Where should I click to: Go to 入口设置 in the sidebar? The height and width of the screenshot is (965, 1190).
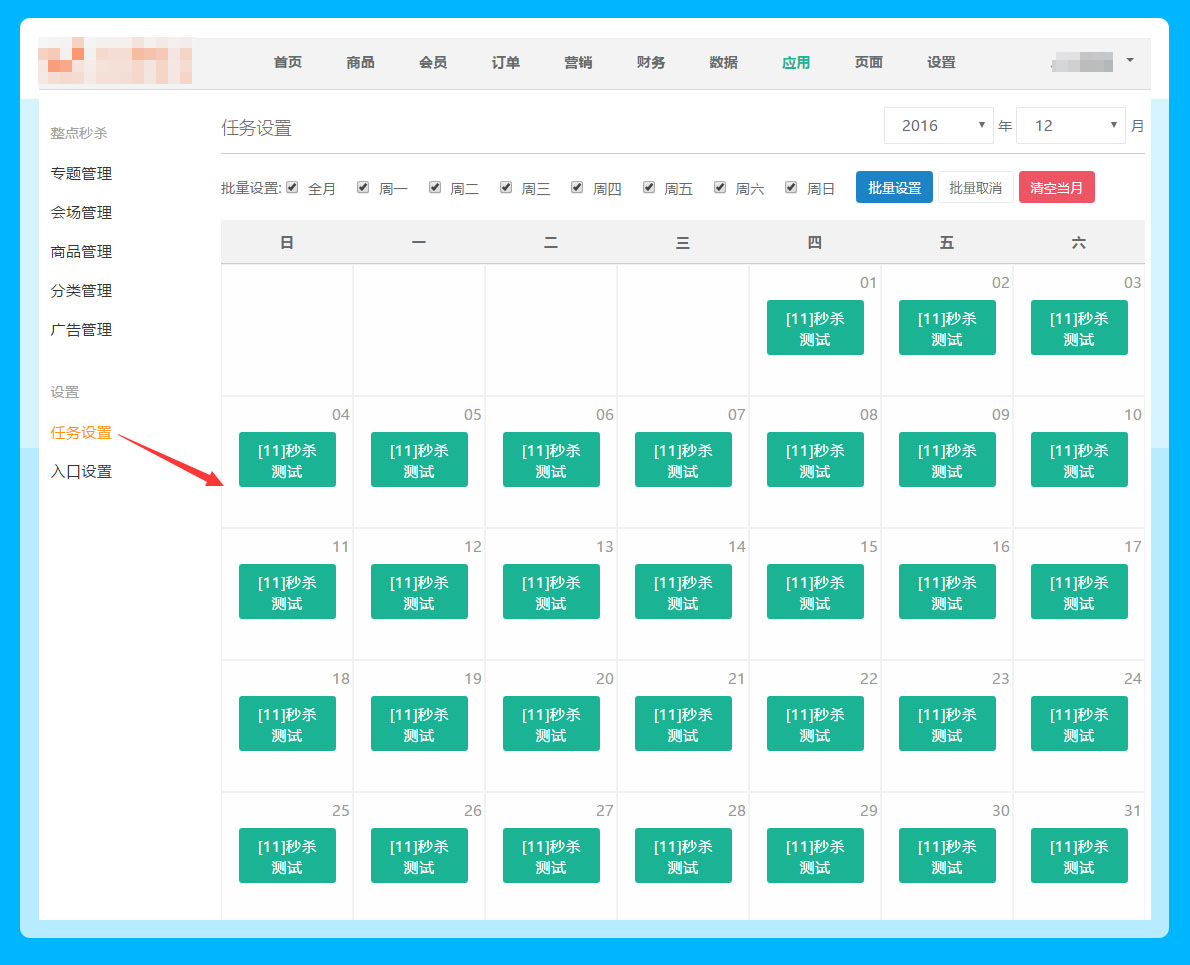pyautogui.click(x=81, y=472)
